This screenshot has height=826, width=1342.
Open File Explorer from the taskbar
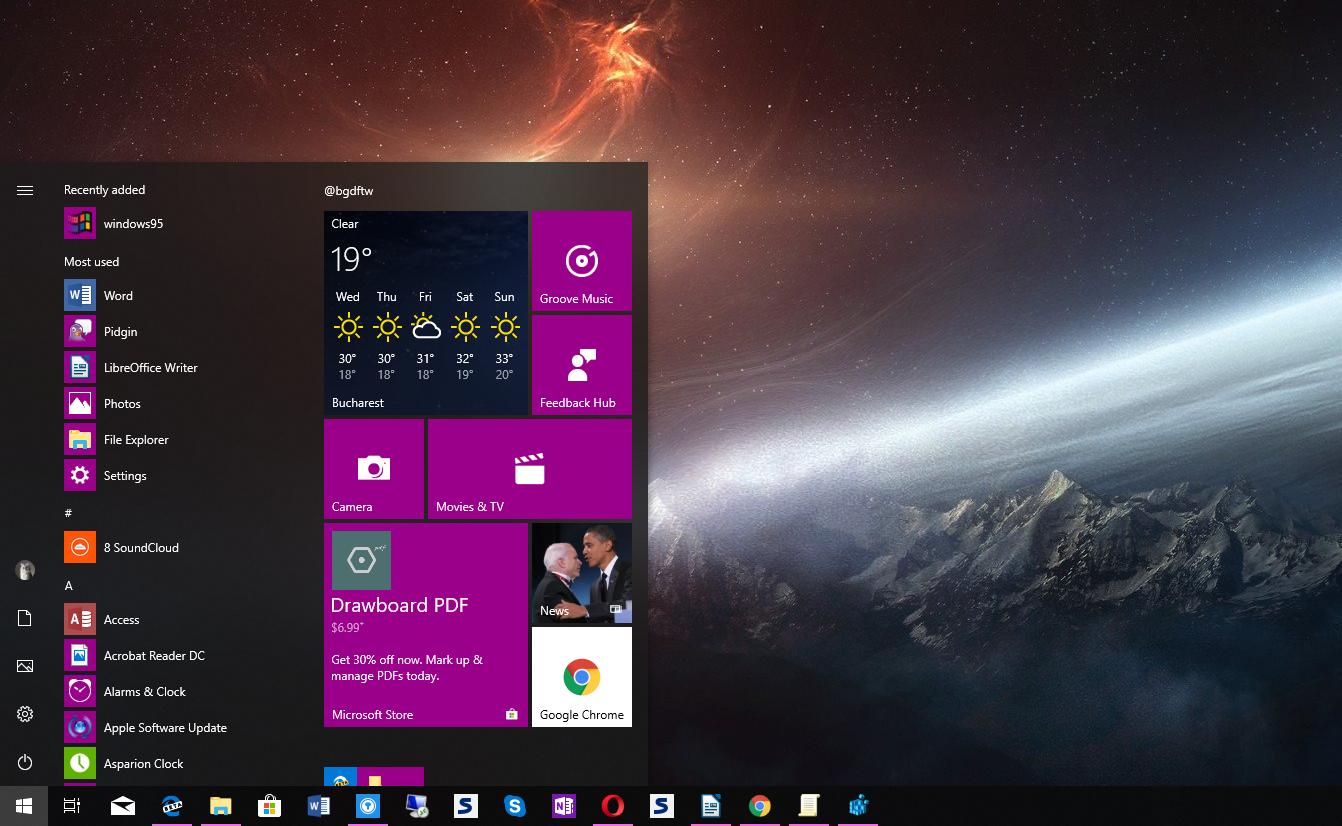coord(221,806)
